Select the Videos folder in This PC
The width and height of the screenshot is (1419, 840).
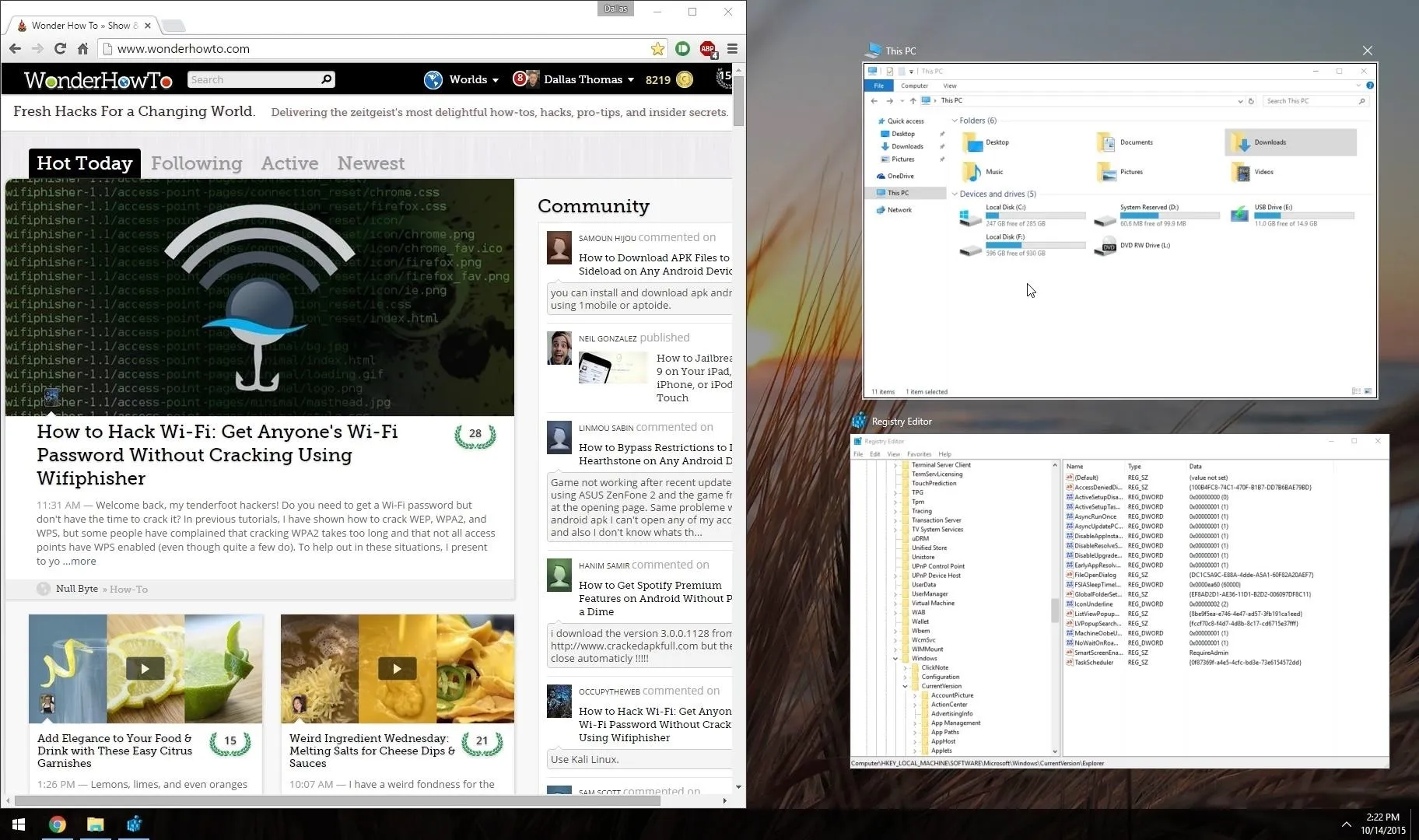pos(1254,172)
